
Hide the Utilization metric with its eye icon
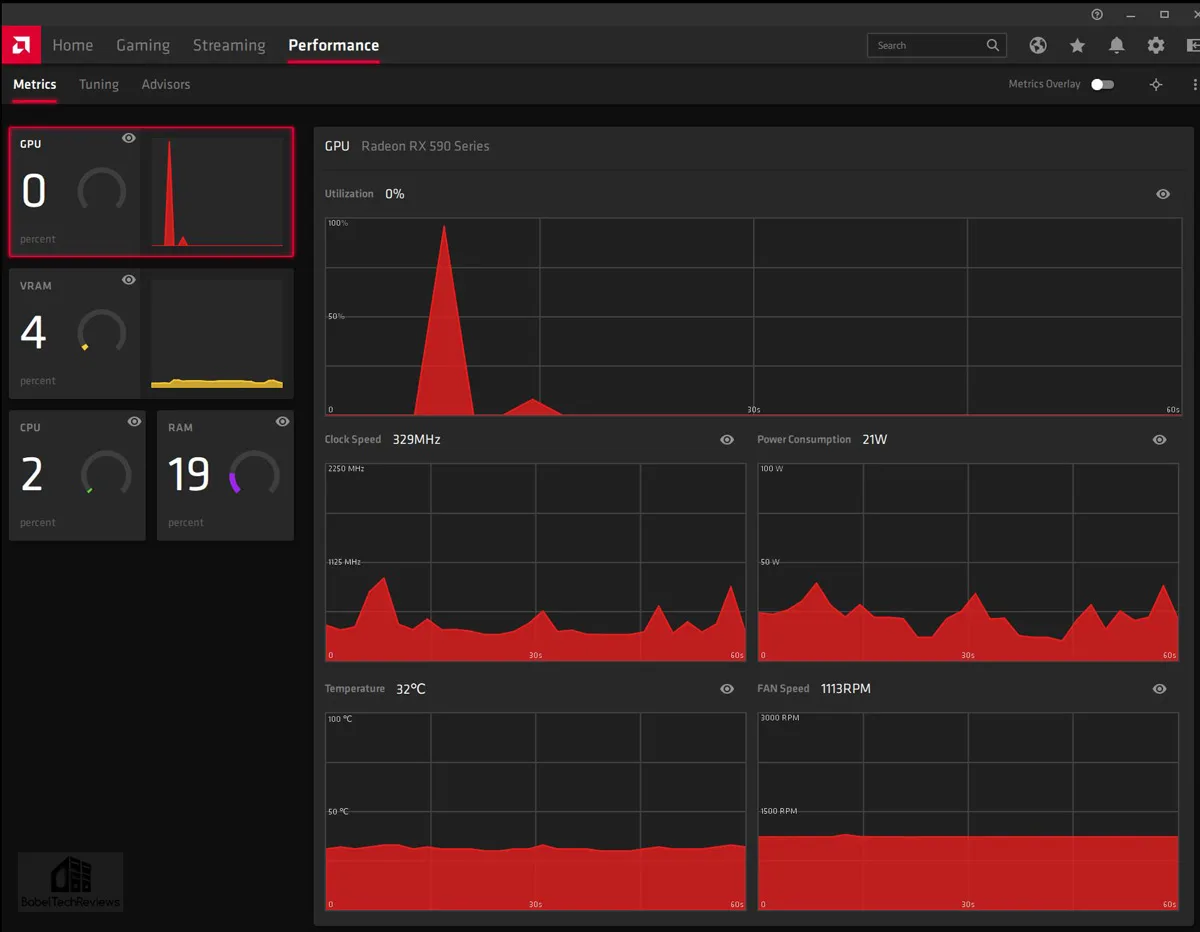coord(1162,194)
